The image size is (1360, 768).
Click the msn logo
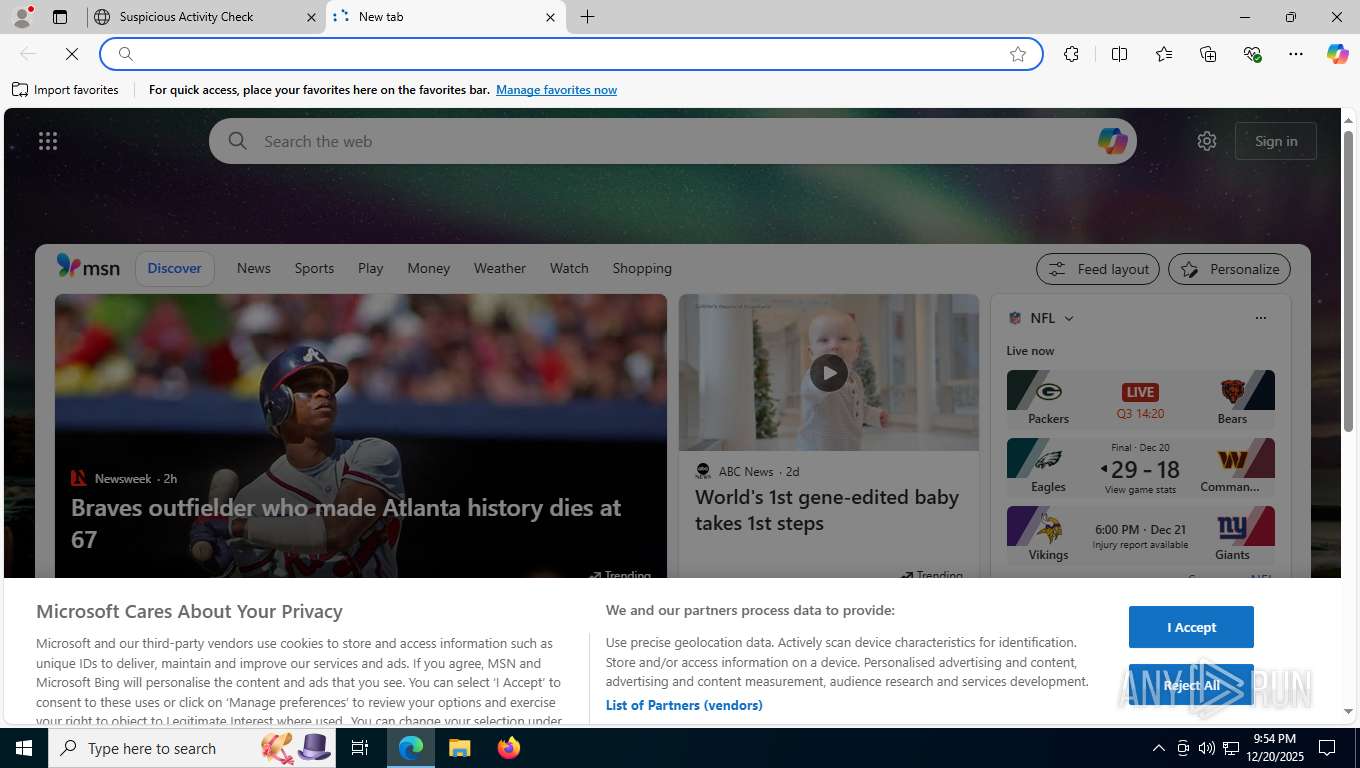point(88,267)
